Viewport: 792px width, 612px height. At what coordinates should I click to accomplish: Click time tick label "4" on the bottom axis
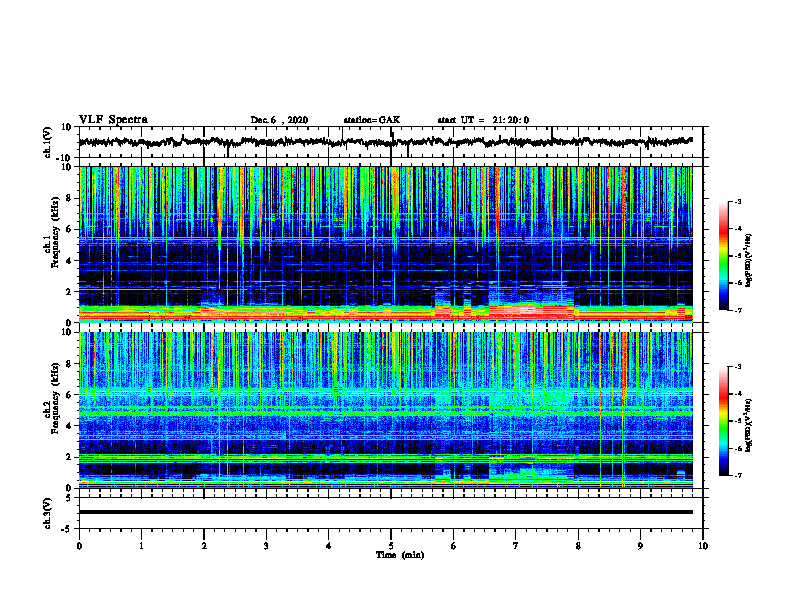329,546
